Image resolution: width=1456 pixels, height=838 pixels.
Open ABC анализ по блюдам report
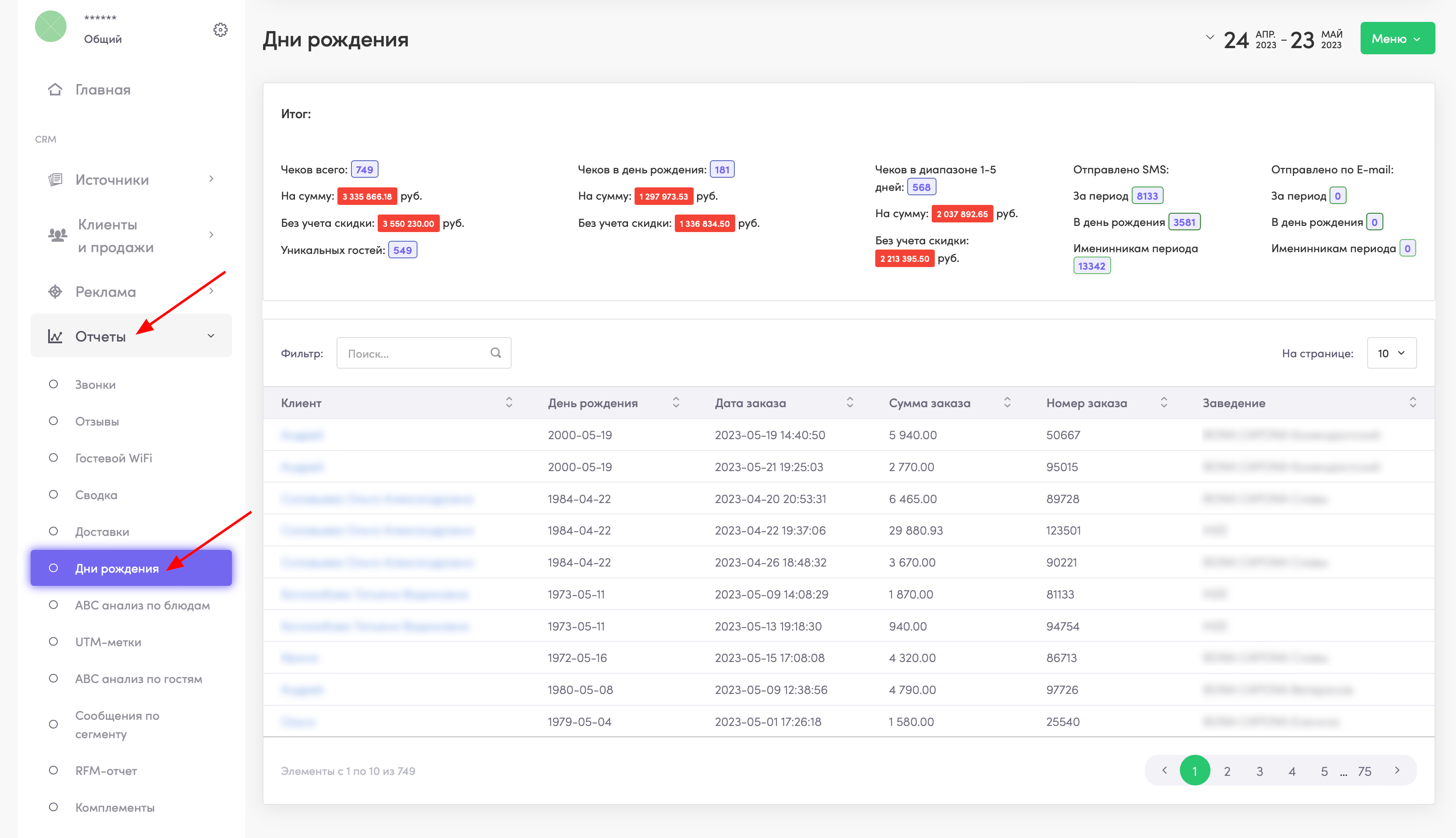143,605
